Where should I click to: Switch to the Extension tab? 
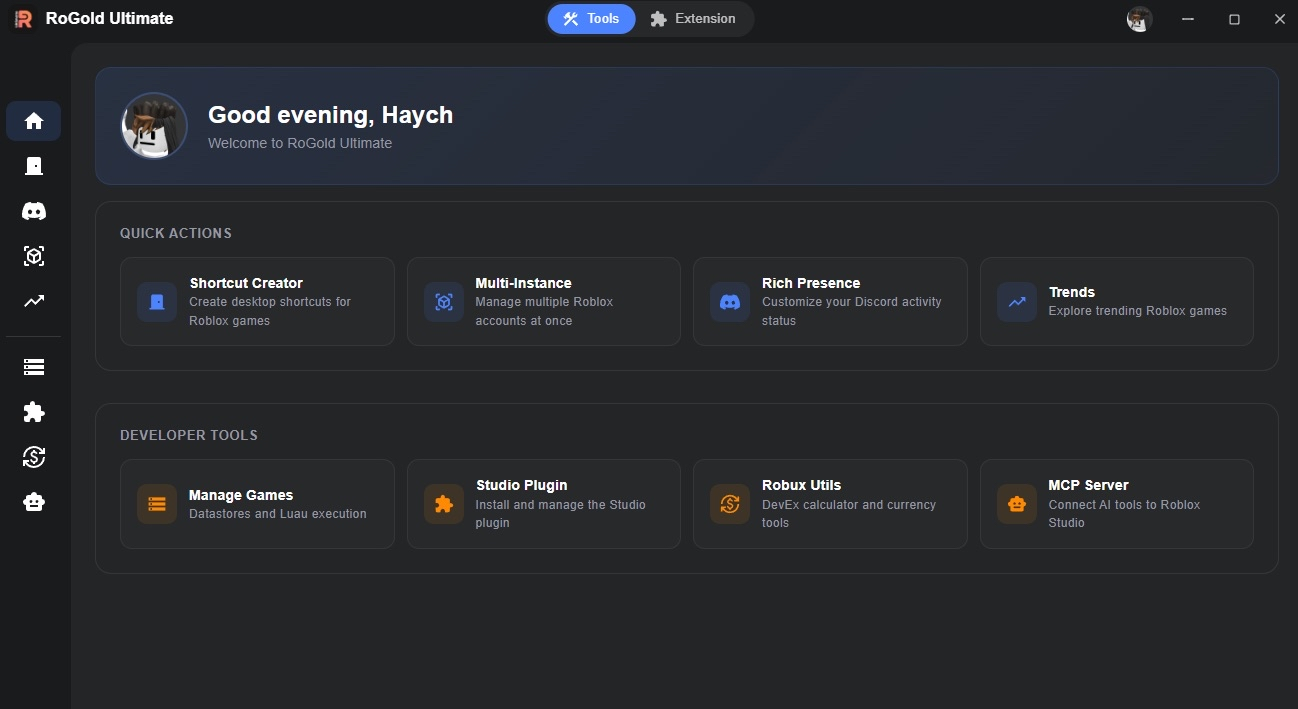point(693,19)
